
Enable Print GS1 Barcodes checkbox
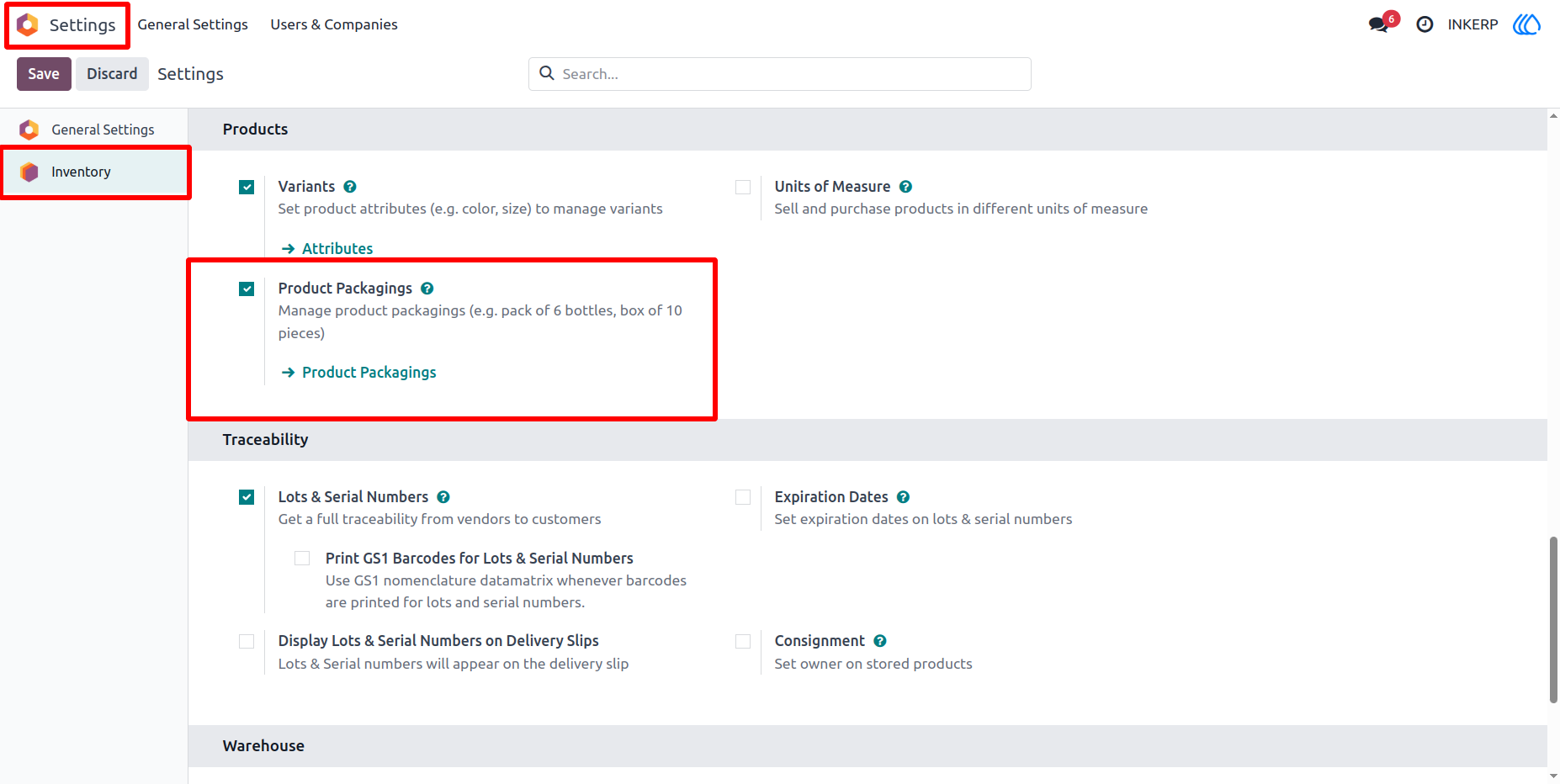pyautogui.click(x=302, y=559)
